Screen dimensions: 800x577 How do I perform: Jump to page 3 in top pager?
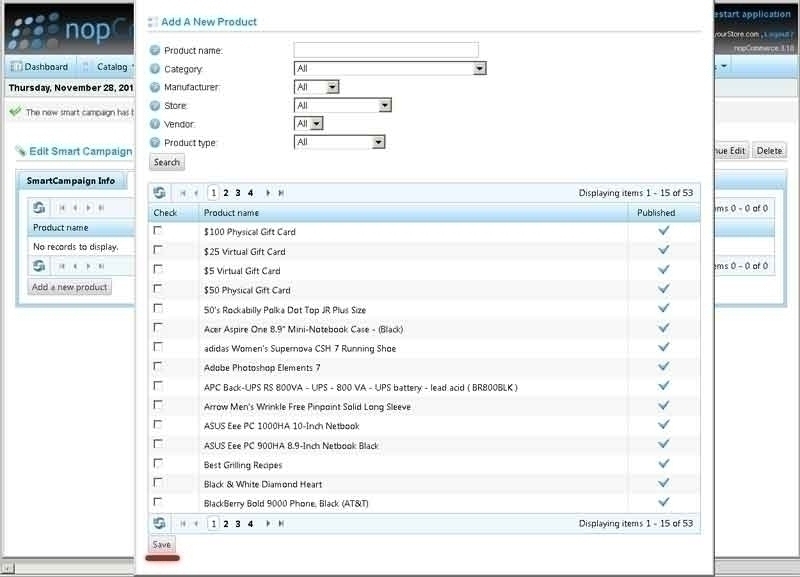(238, 193)
